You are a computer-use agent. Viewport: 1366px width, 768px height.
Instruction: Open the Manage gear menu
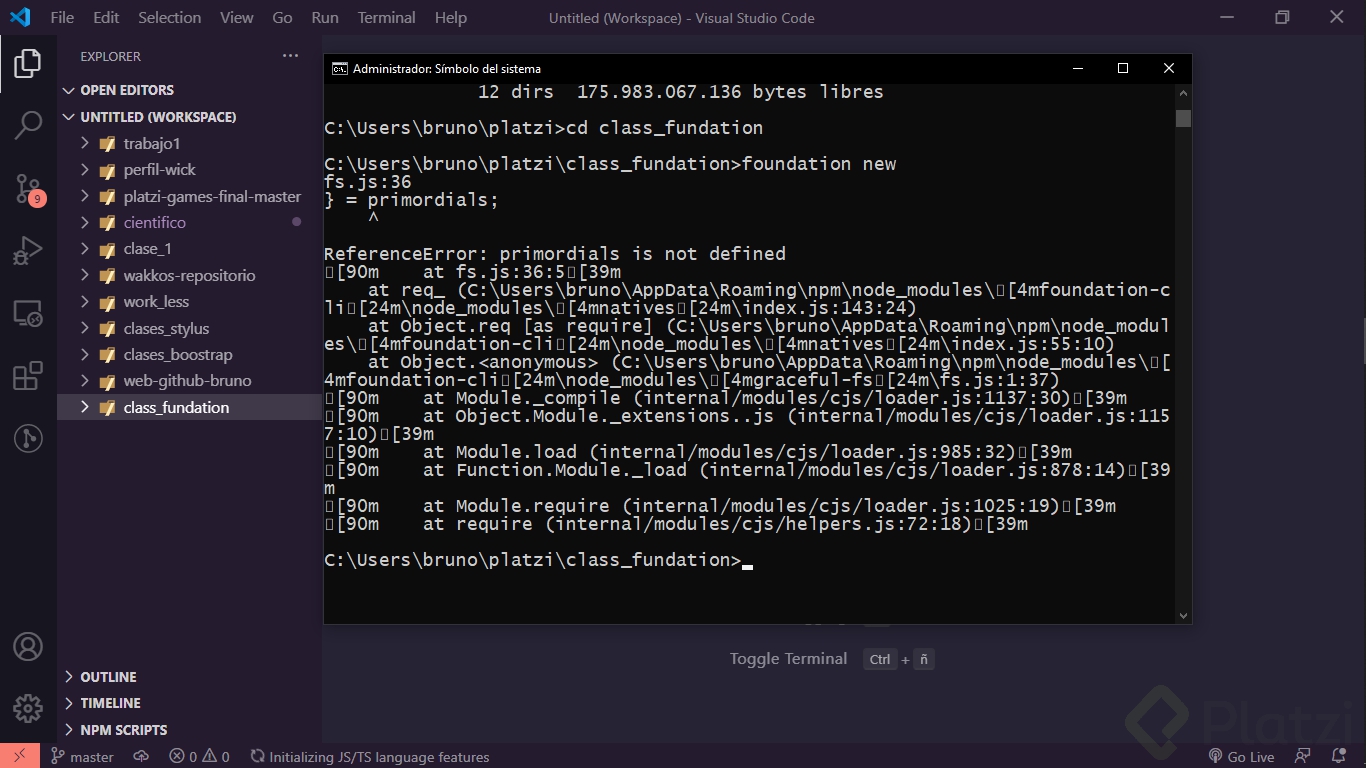tap(28, 709)
